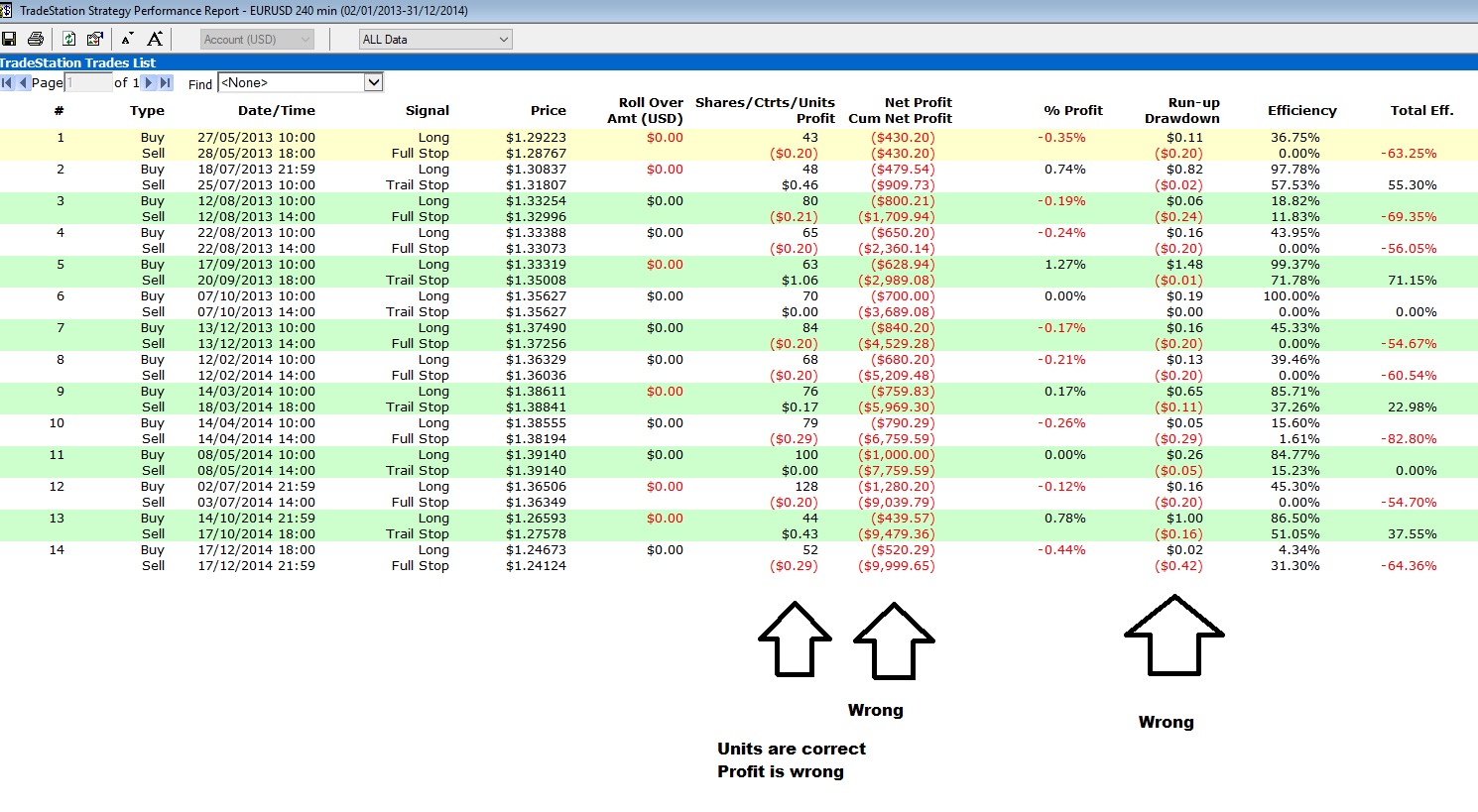Click the Save report floppy disk icon
1478x812 pixels.
click(x=9, y=39)
